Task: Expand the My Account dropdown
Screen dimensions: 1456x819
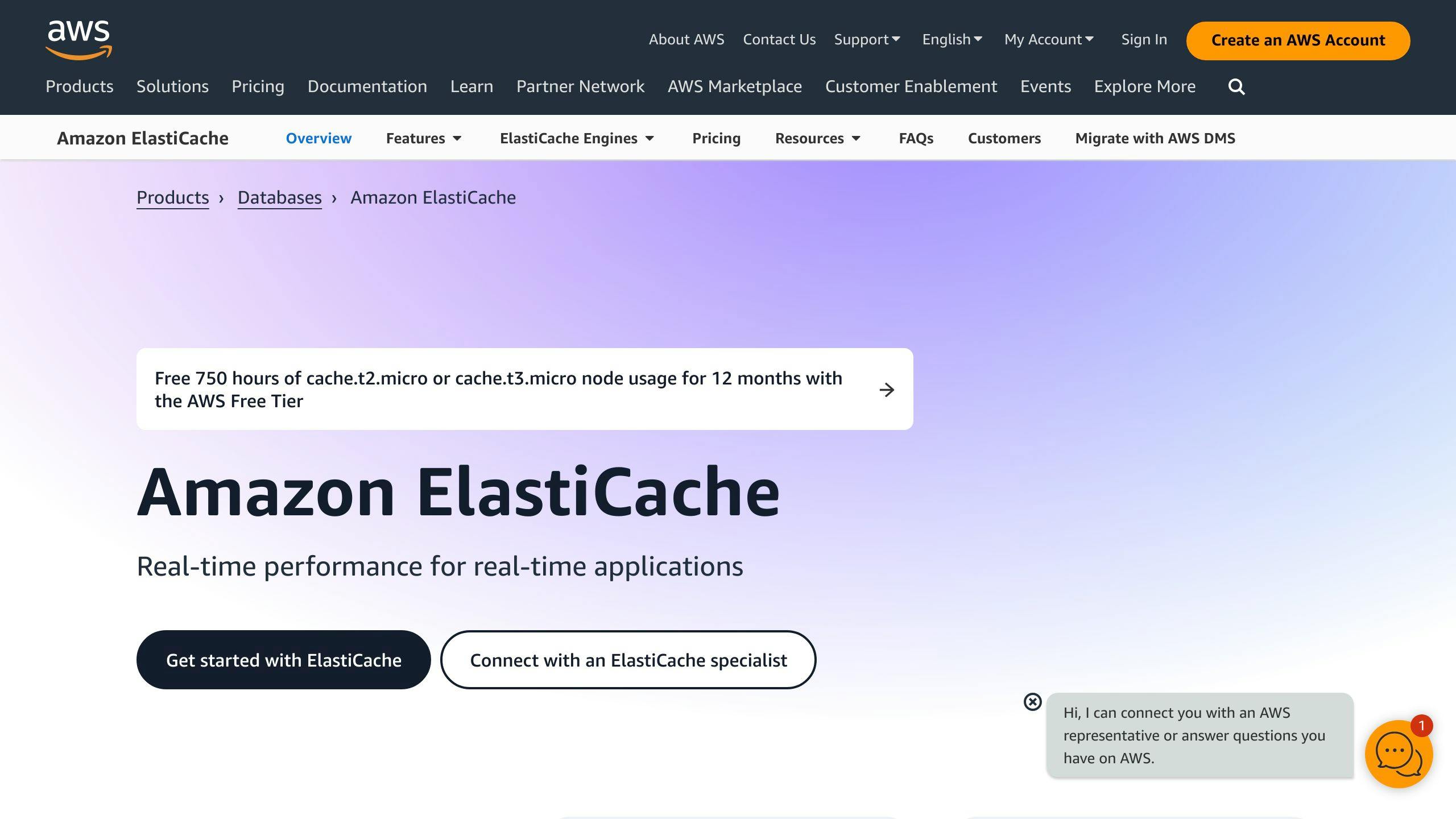Action: point(1049,40)
